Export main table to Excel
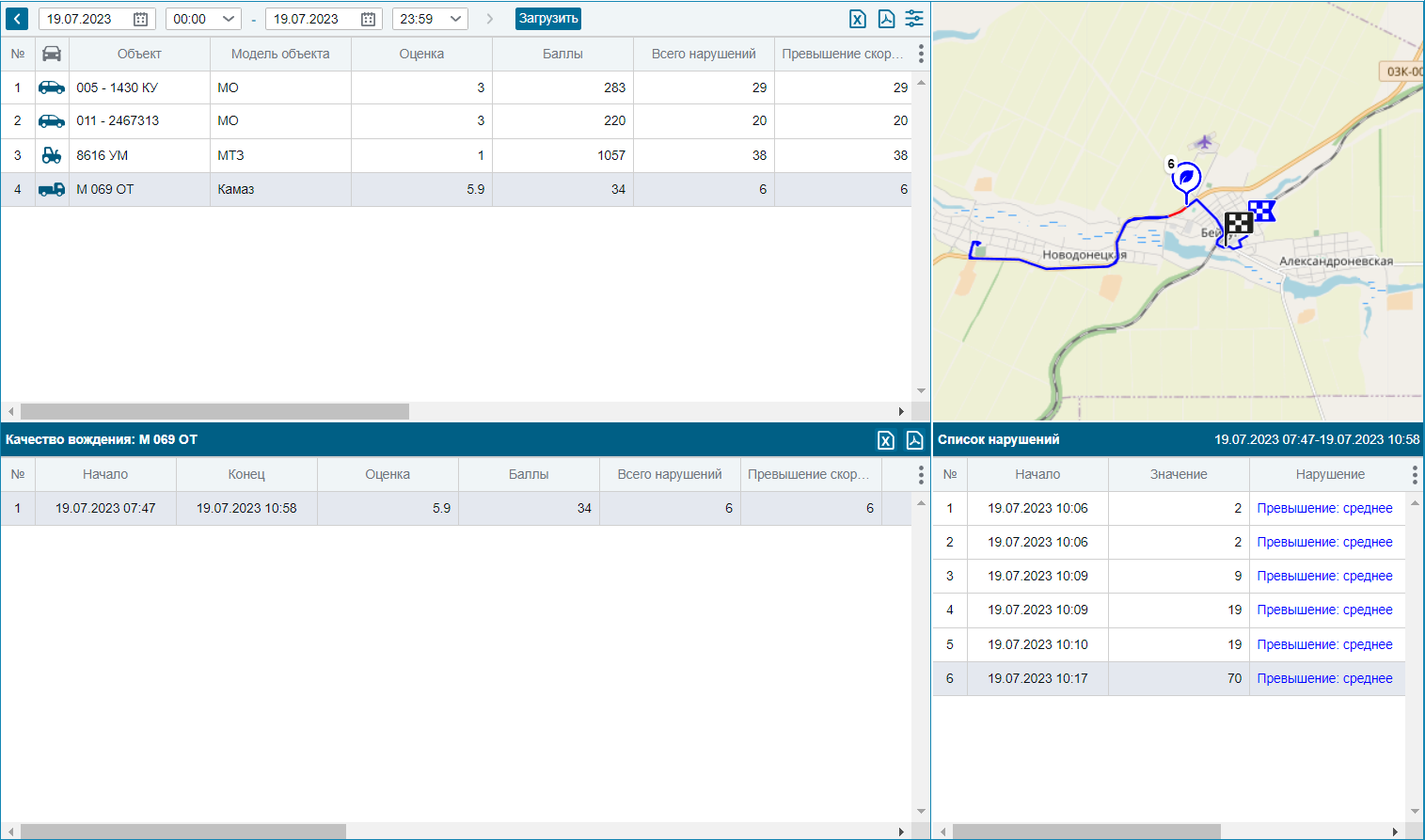Viewport: 1425px width, 840px height. coord(858,19)
